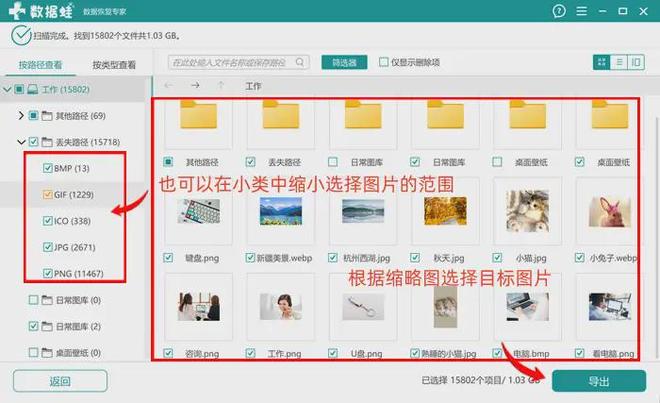Viewport: 660px width, 403px height.
Task: Uncheck GIF (1229) in the tree
Action: [48, 195]
